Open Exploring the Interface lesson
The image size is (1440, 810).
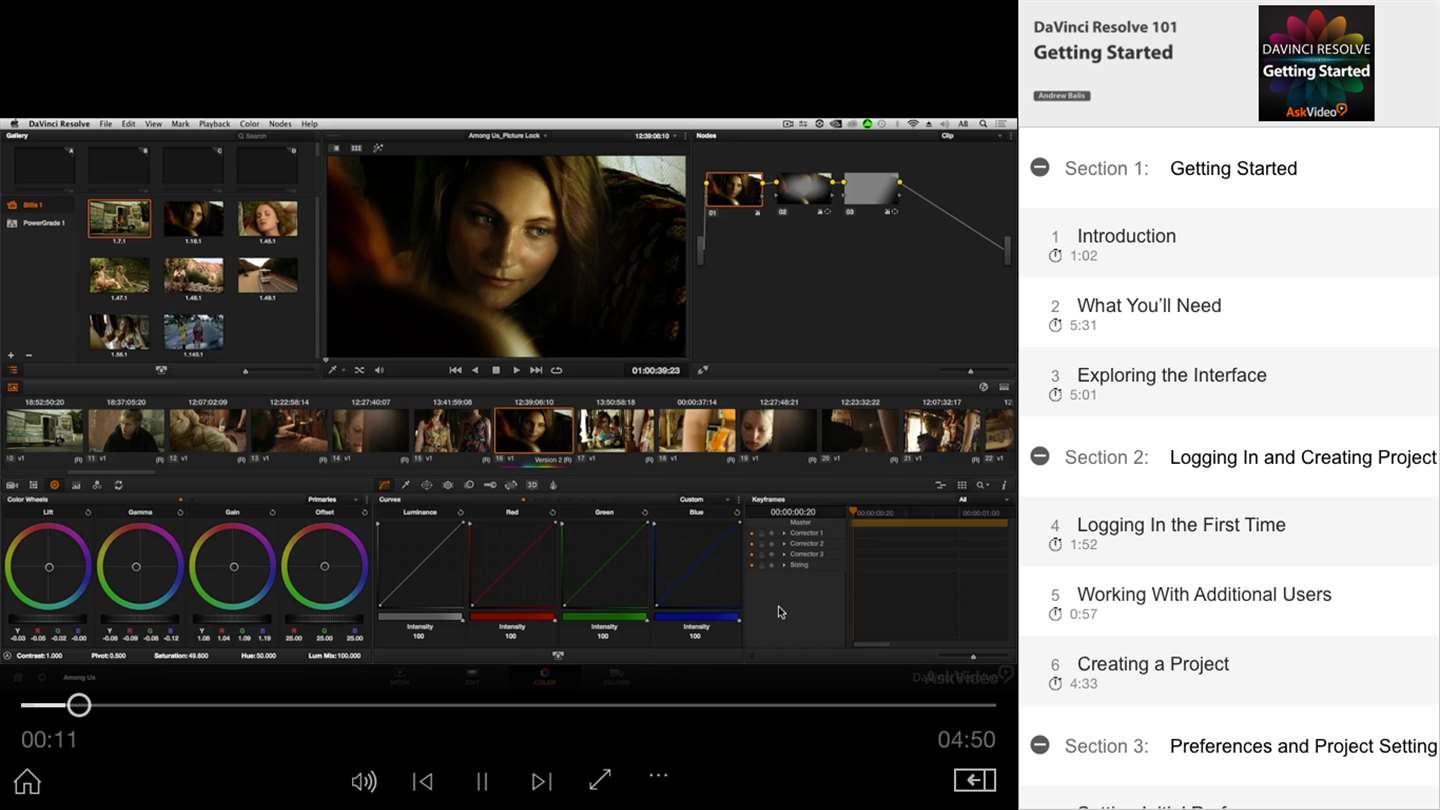1229,382
